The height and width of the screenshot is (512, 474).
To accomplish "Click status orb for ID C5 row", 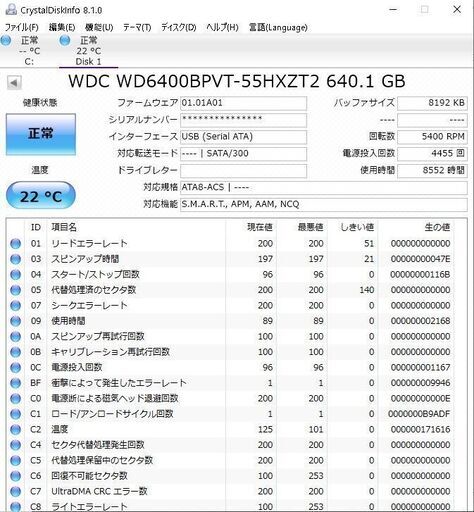I will 15,461.
